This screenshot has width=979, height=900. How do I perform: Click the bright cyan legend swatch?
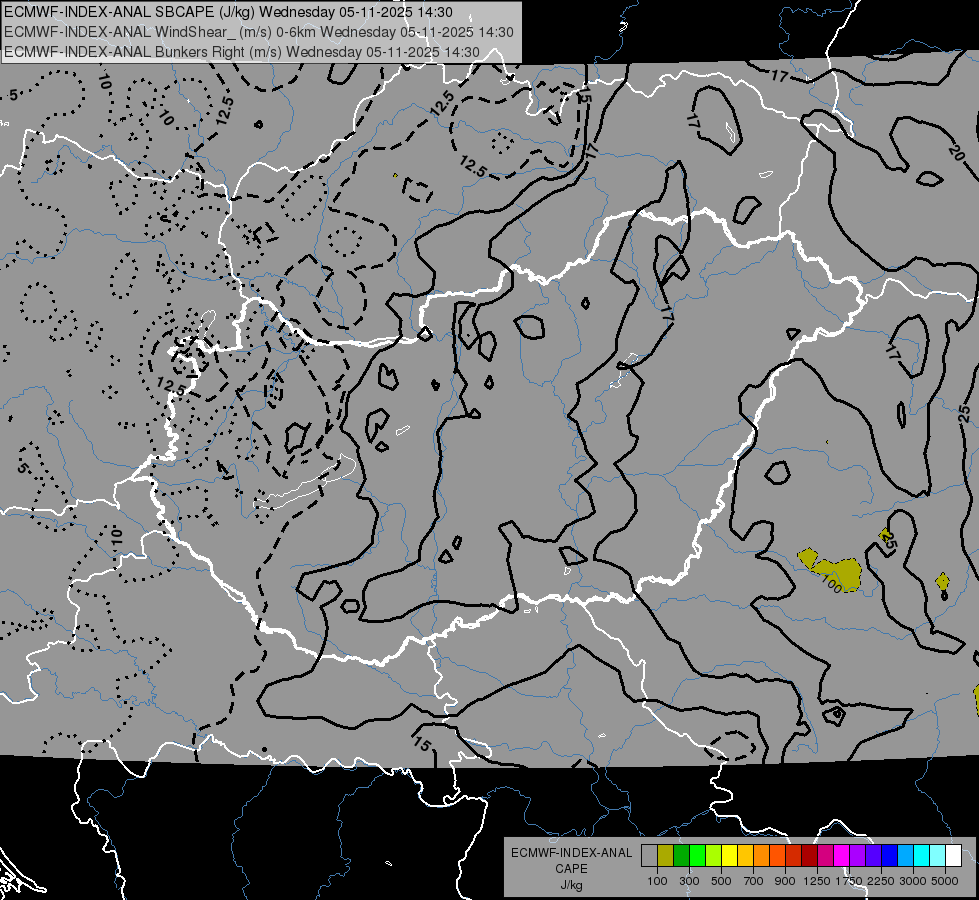[x=922, y=855]
